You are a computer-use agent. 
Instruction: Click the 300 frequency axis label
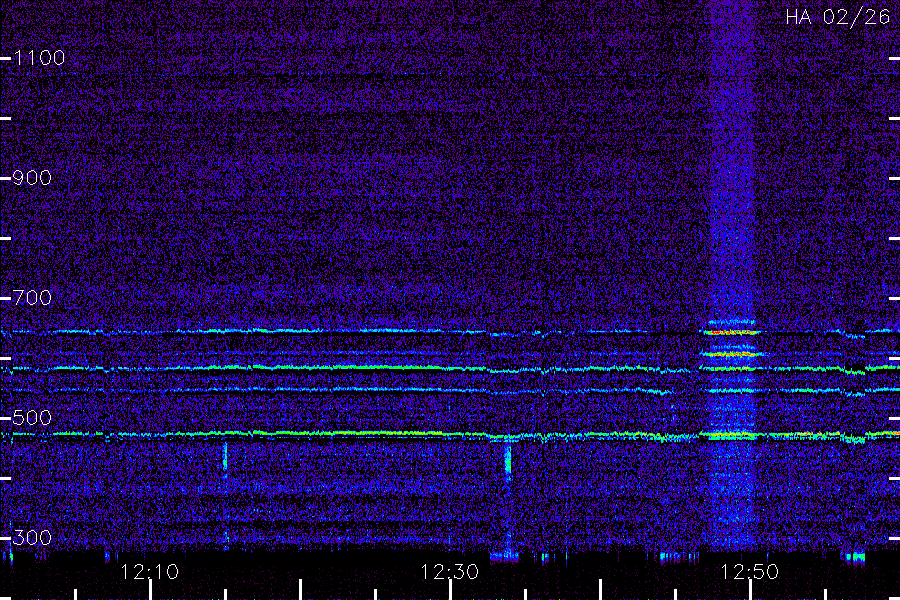point(32,538)
